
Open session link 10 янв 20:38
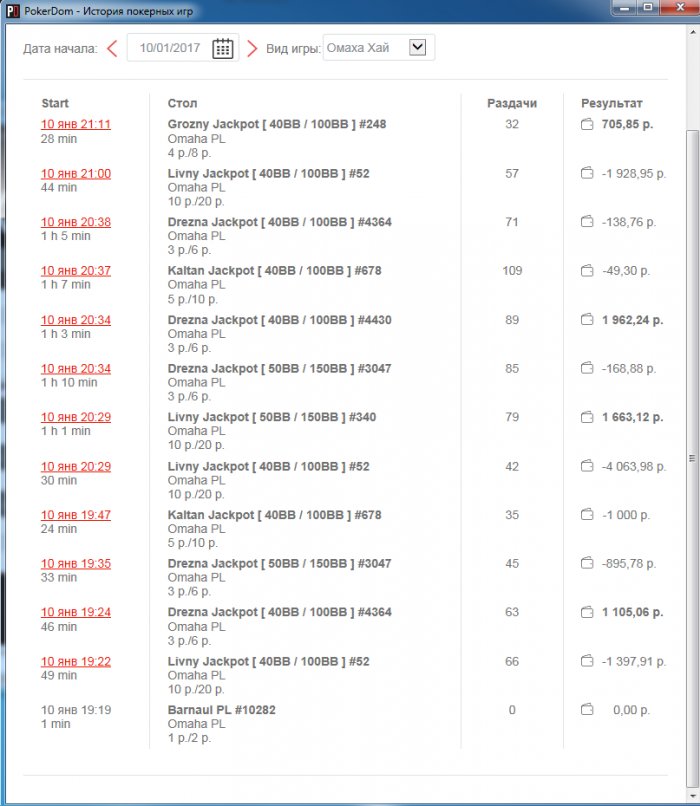coord(76,223)
